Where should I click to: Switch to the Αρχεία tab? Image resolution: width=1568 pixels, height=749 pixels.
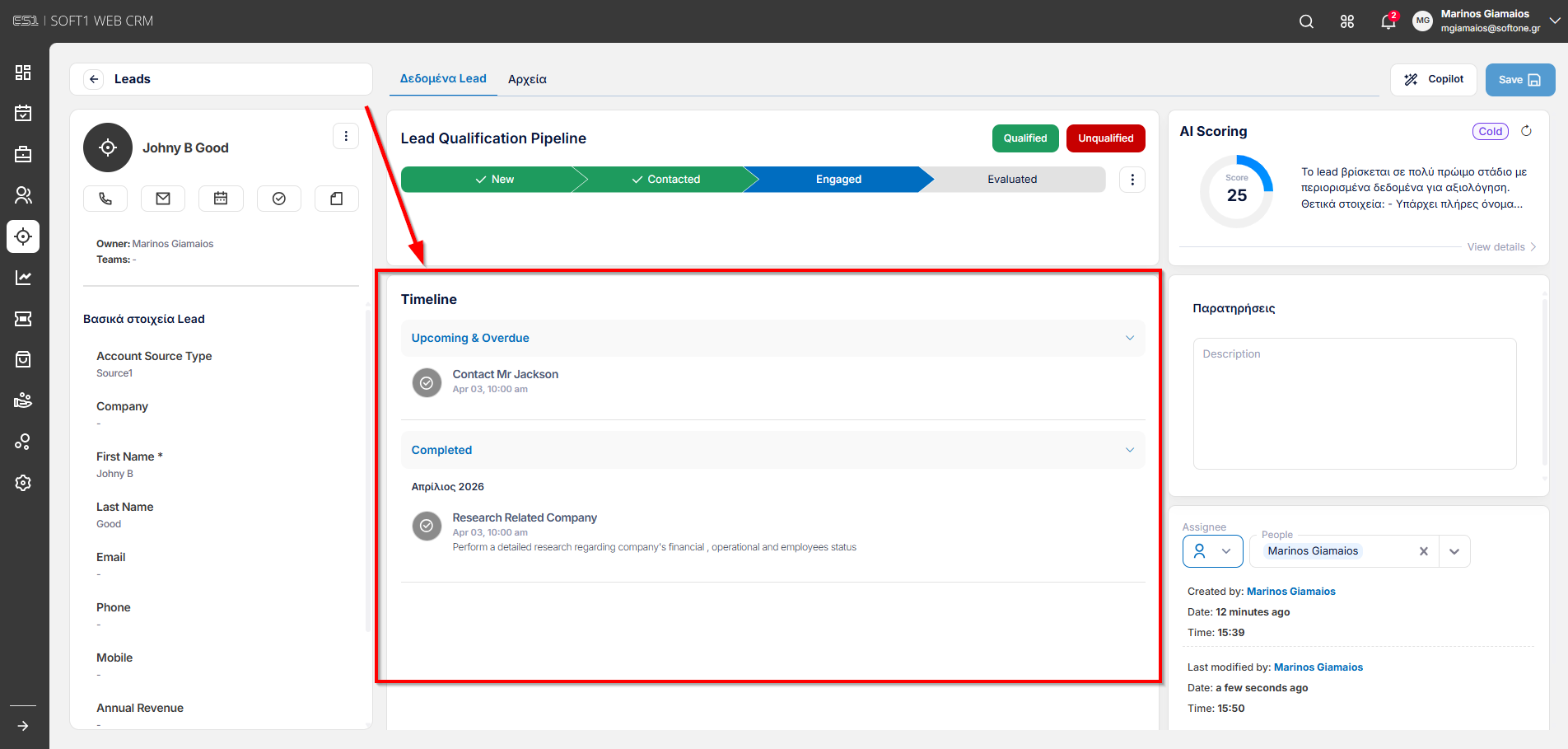(527, 79)
